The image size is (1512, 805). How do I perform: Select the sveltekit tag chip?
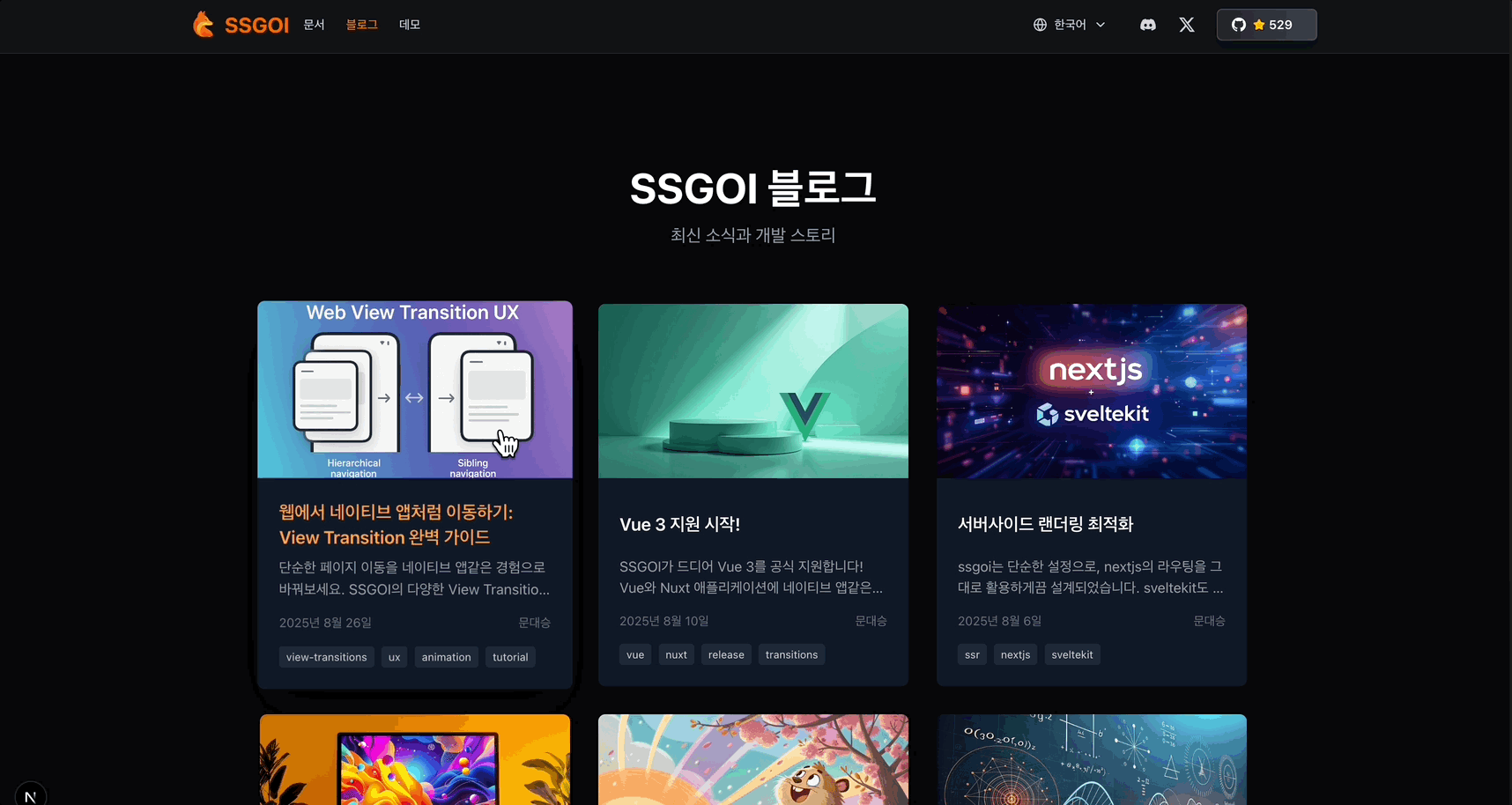1071,654
